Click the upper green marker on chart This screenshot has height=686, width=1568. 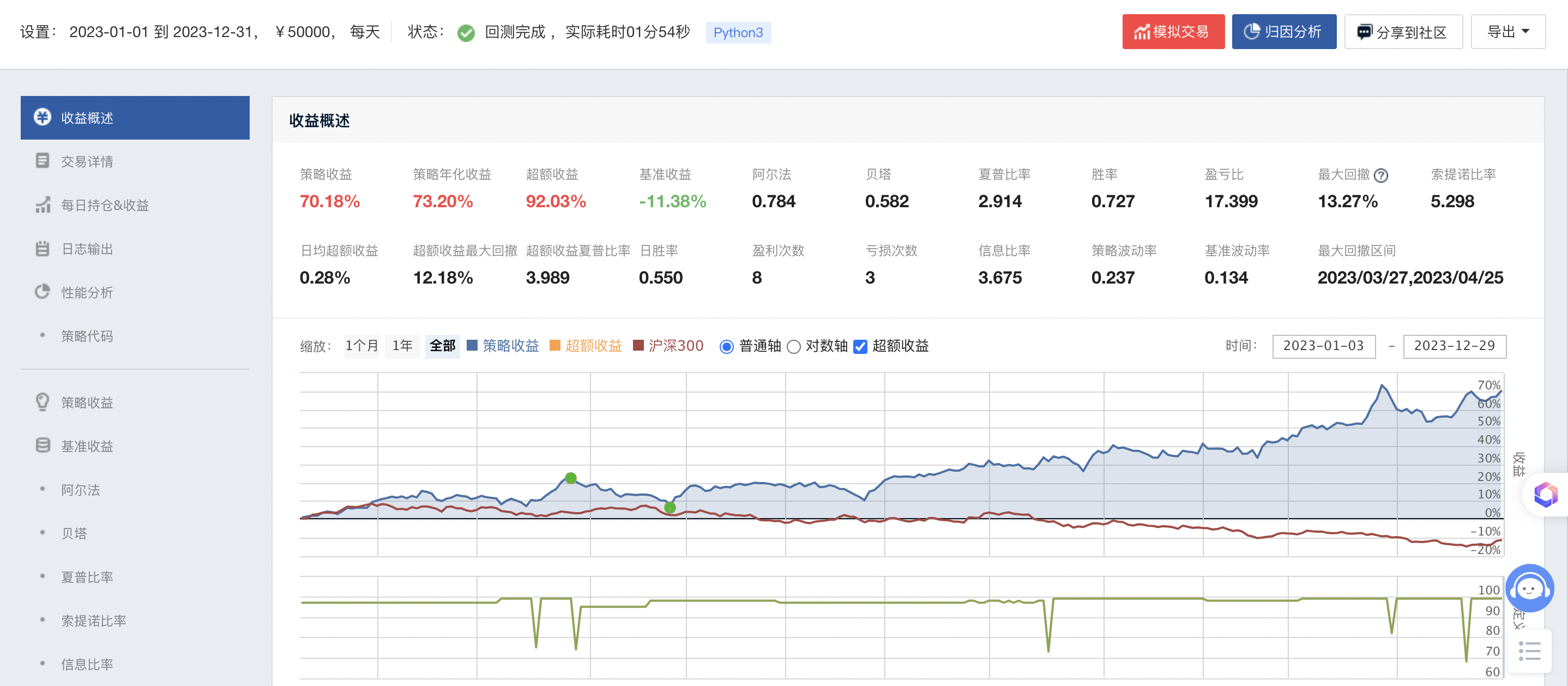(570, 478)
